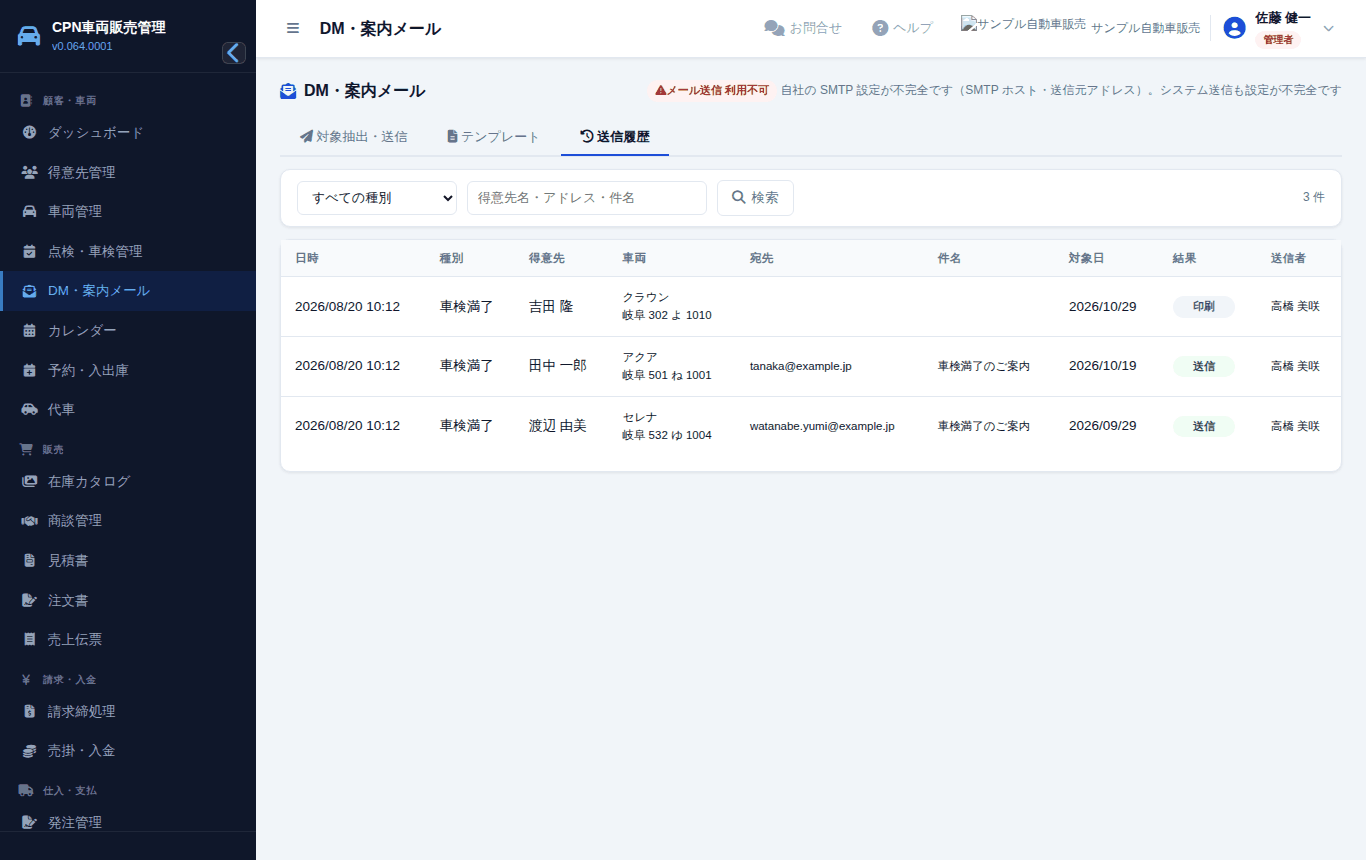Click the 車両管理 car icon

click(x=29, y=211)
